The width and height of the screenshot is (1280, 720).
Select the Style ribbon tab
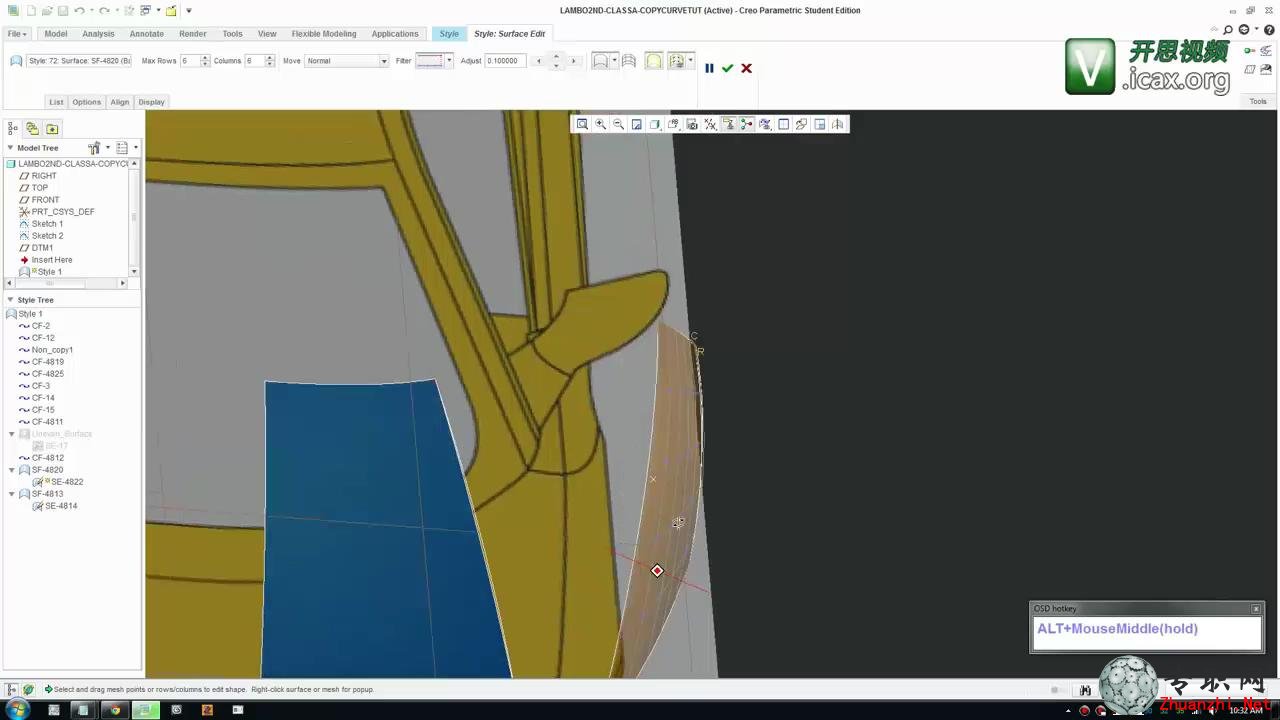[x=449, y=33]
